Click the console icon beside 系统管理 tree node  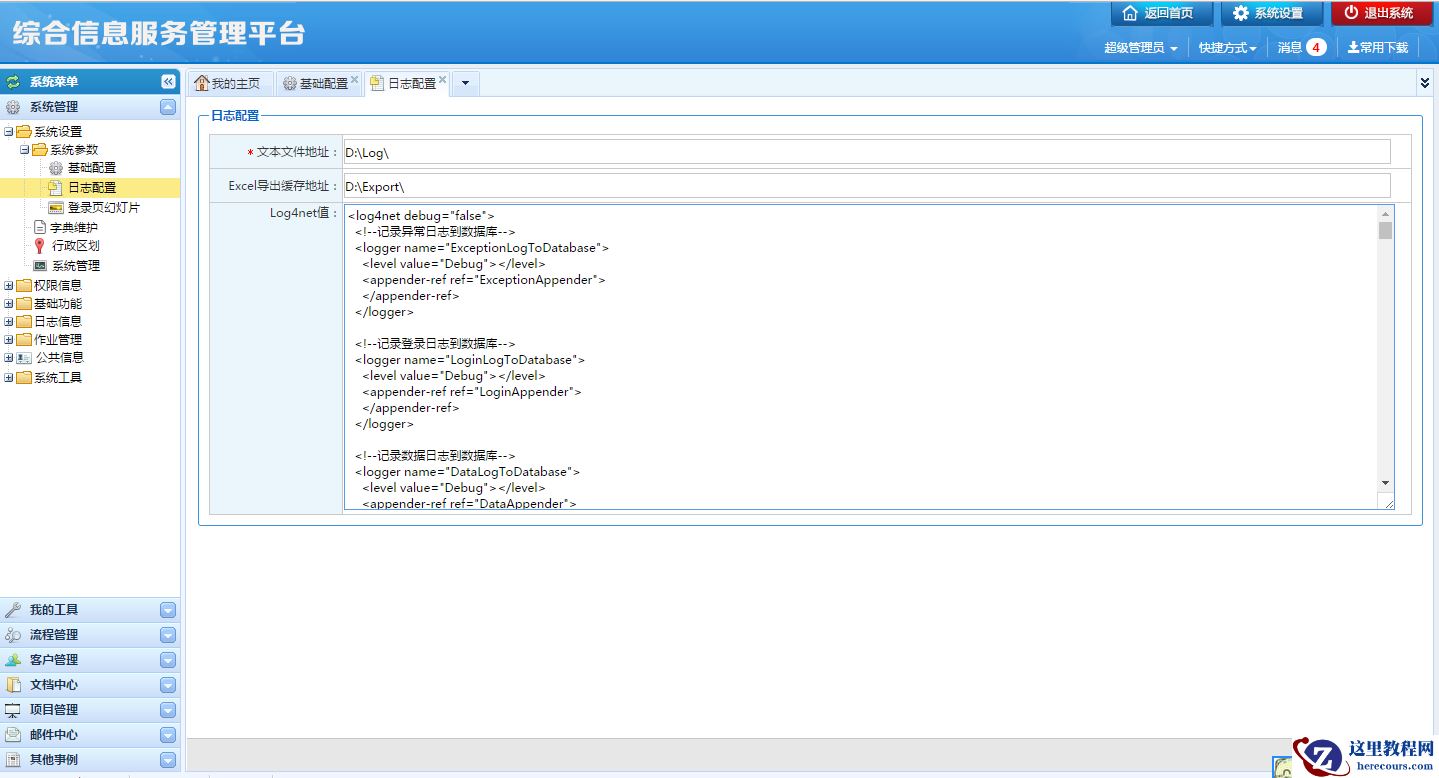click(x=40, y=266)
